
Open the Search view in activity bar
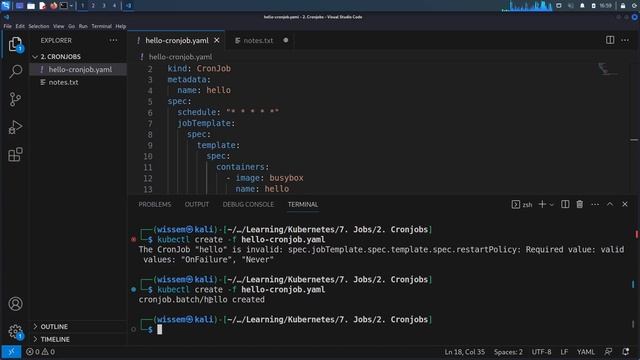(15, 71)
